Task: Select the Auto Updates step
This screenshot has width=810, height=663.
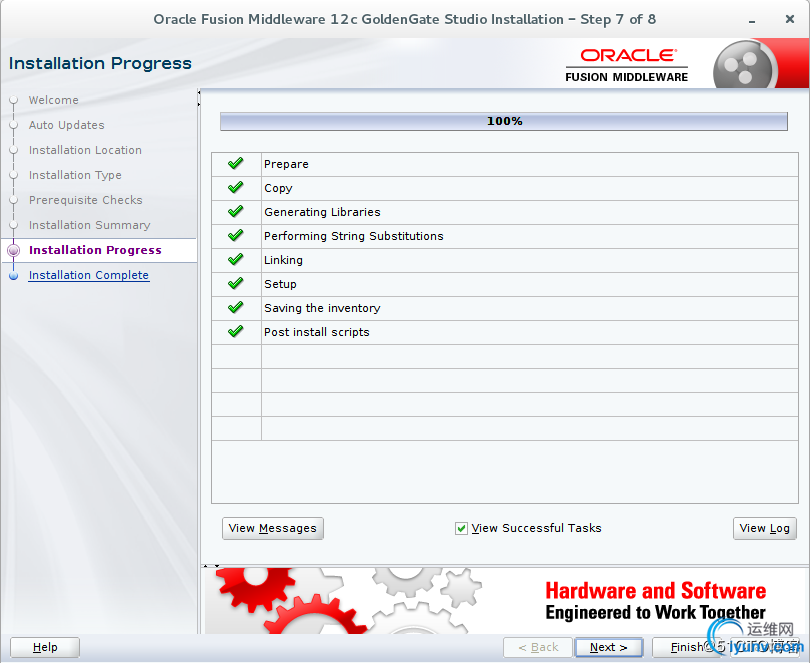Action: [67, 125]
